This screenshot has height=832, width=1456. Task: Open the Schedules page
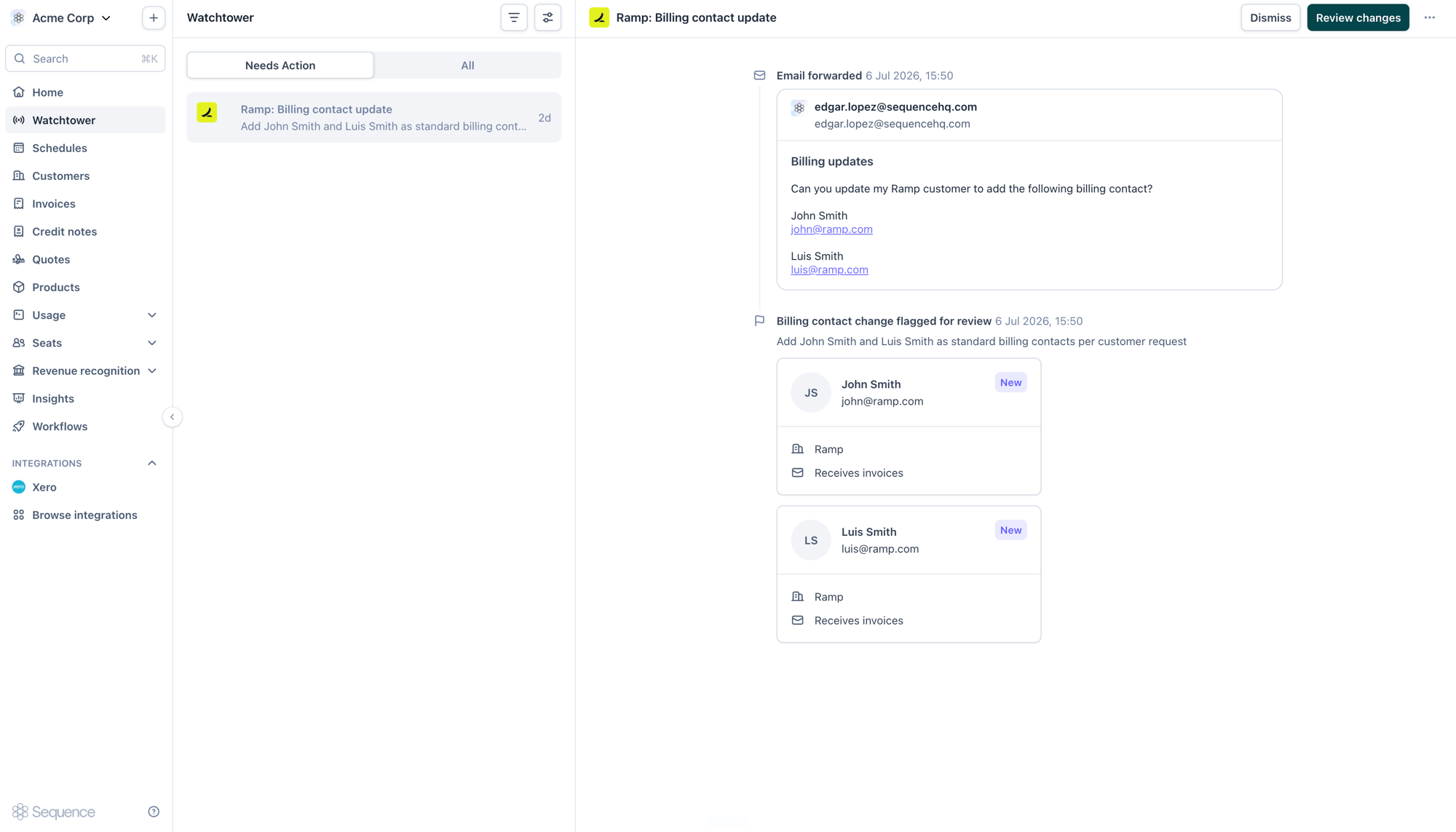click(x=85, y=148)
